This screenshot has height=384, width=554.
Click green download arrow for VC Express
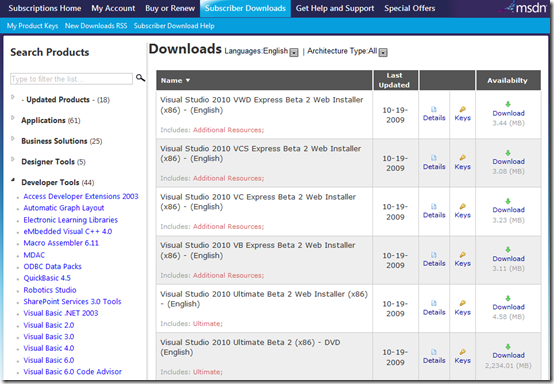point(508,201)
